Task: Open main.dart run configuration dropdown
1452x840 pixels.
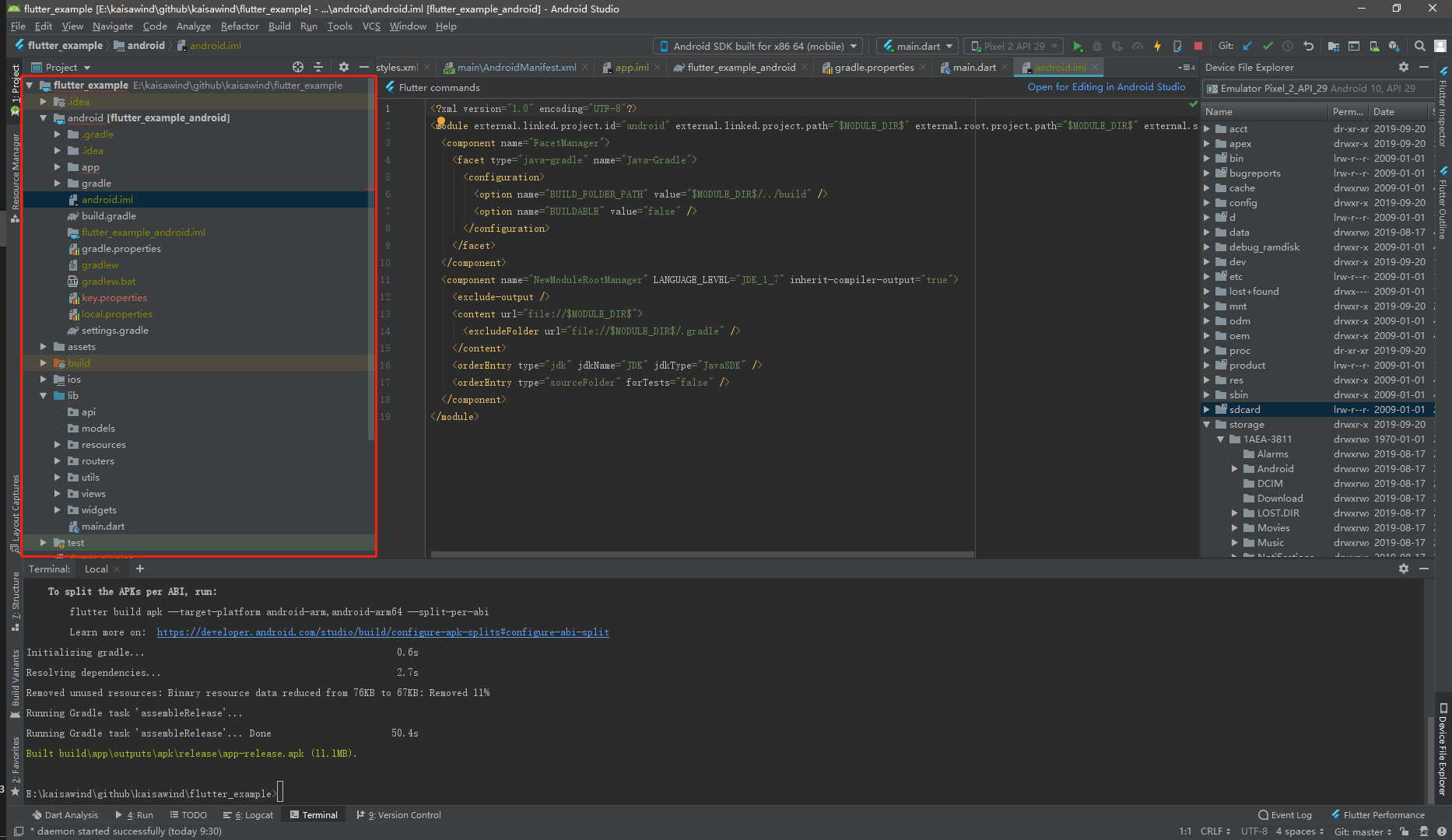Action: coord(918,47)
